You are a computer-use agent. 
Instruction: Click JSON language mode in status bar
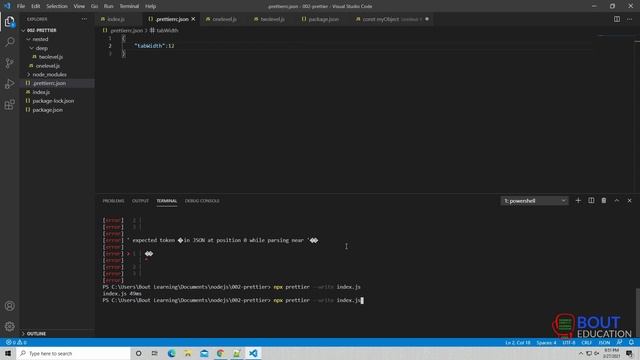click(604, 342)
